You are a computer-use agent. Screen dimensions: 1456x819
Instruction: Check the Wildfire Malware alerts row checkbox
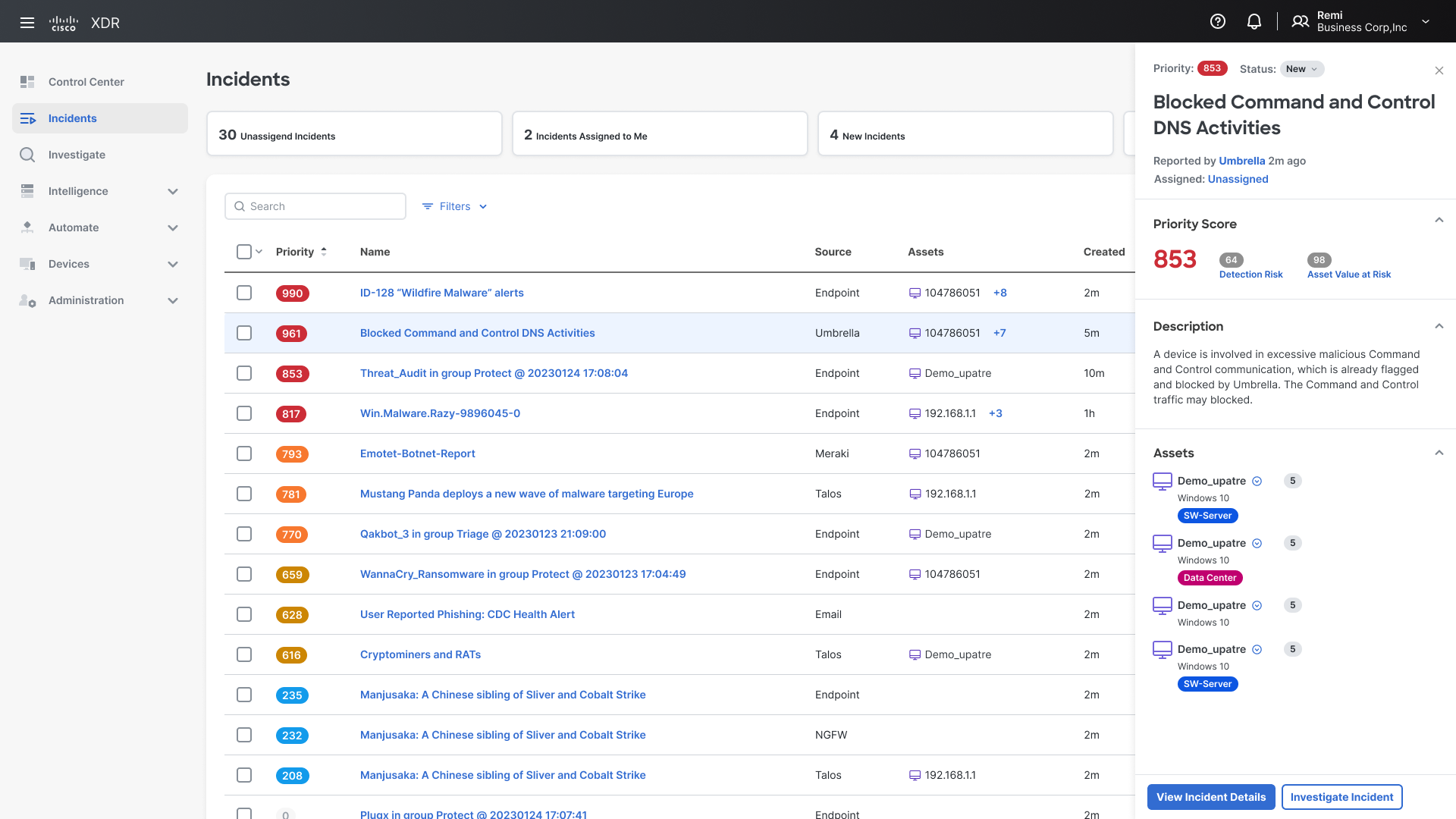point(244,293)
